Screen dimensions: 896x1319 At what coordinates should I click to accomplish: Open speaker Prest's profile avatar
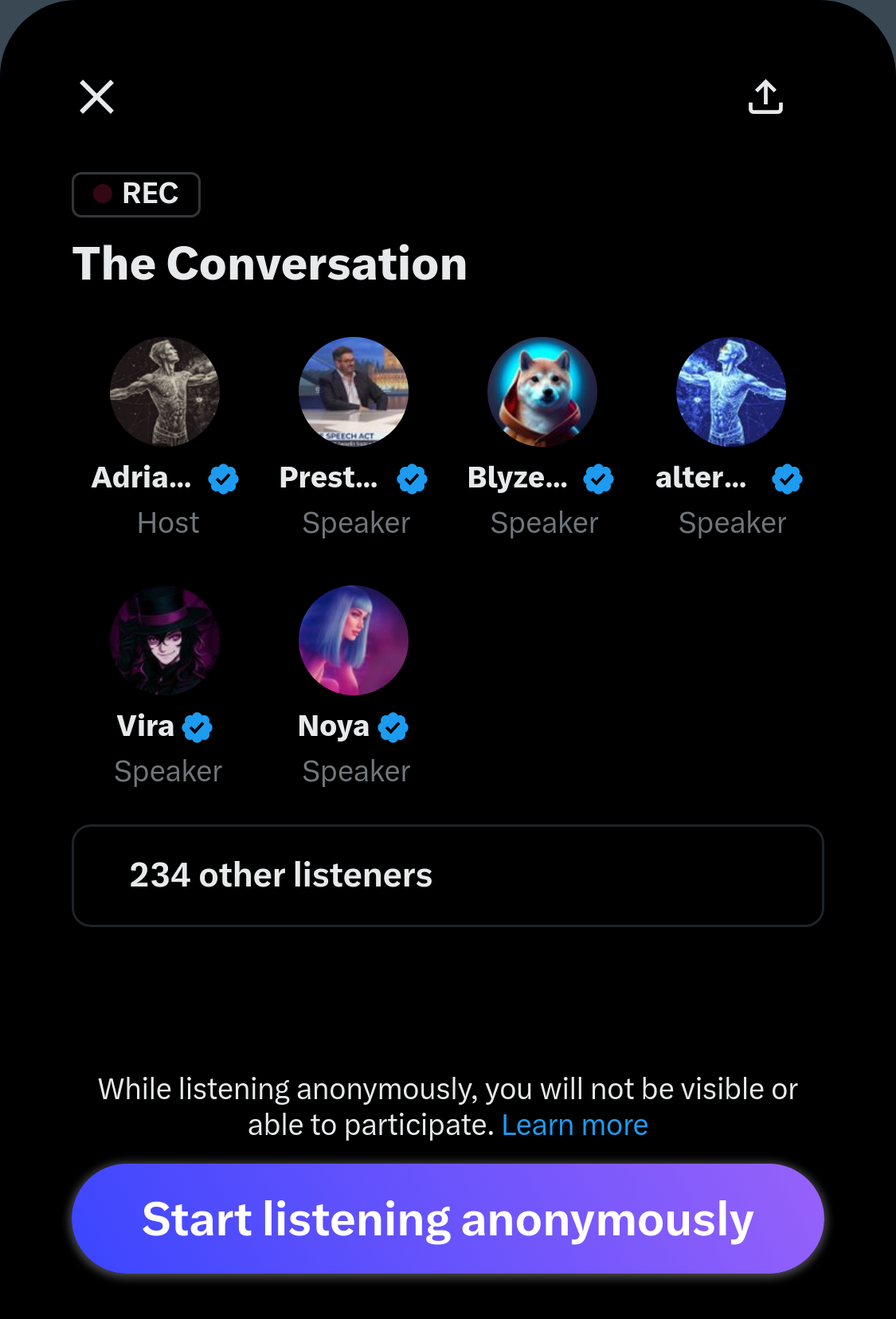[354, 392]
